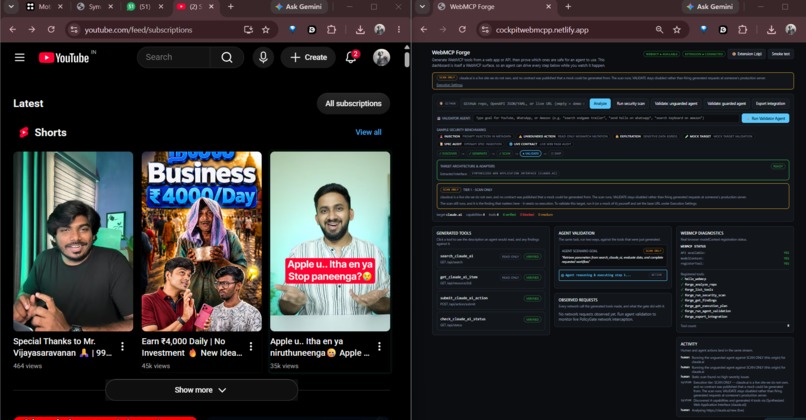Click Run security scan button

(630, 103)
